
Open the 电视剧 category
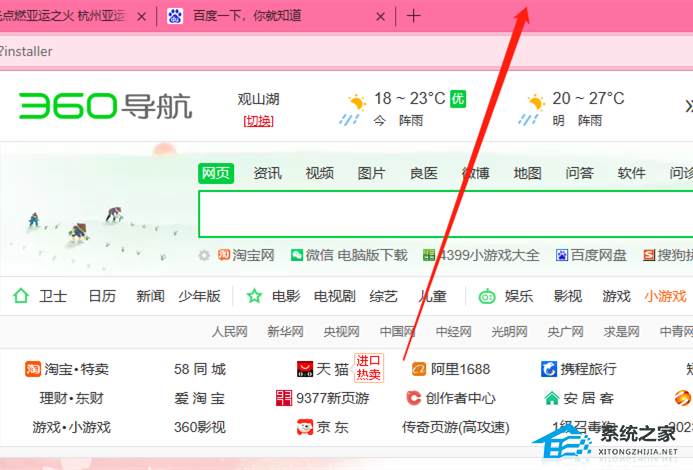[x=335, y=296]
